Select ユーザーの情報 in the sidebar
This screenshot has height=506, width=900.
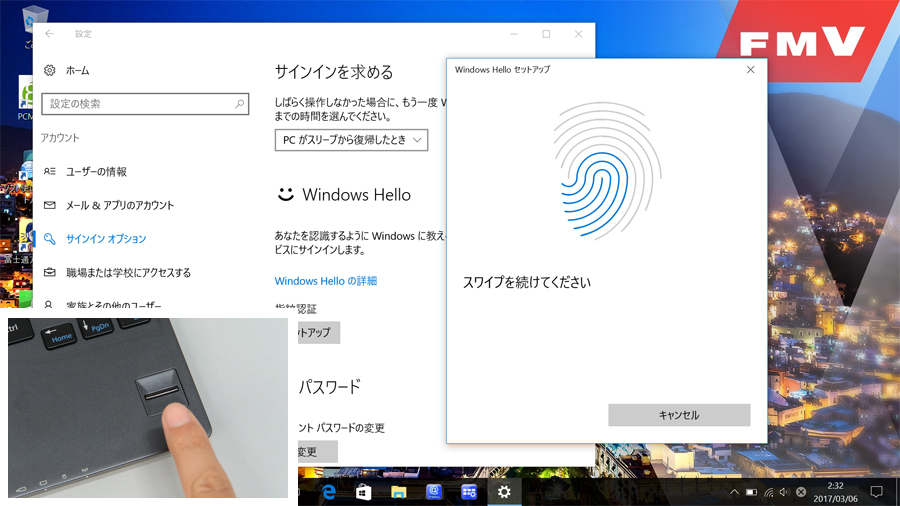pos(96,172)
